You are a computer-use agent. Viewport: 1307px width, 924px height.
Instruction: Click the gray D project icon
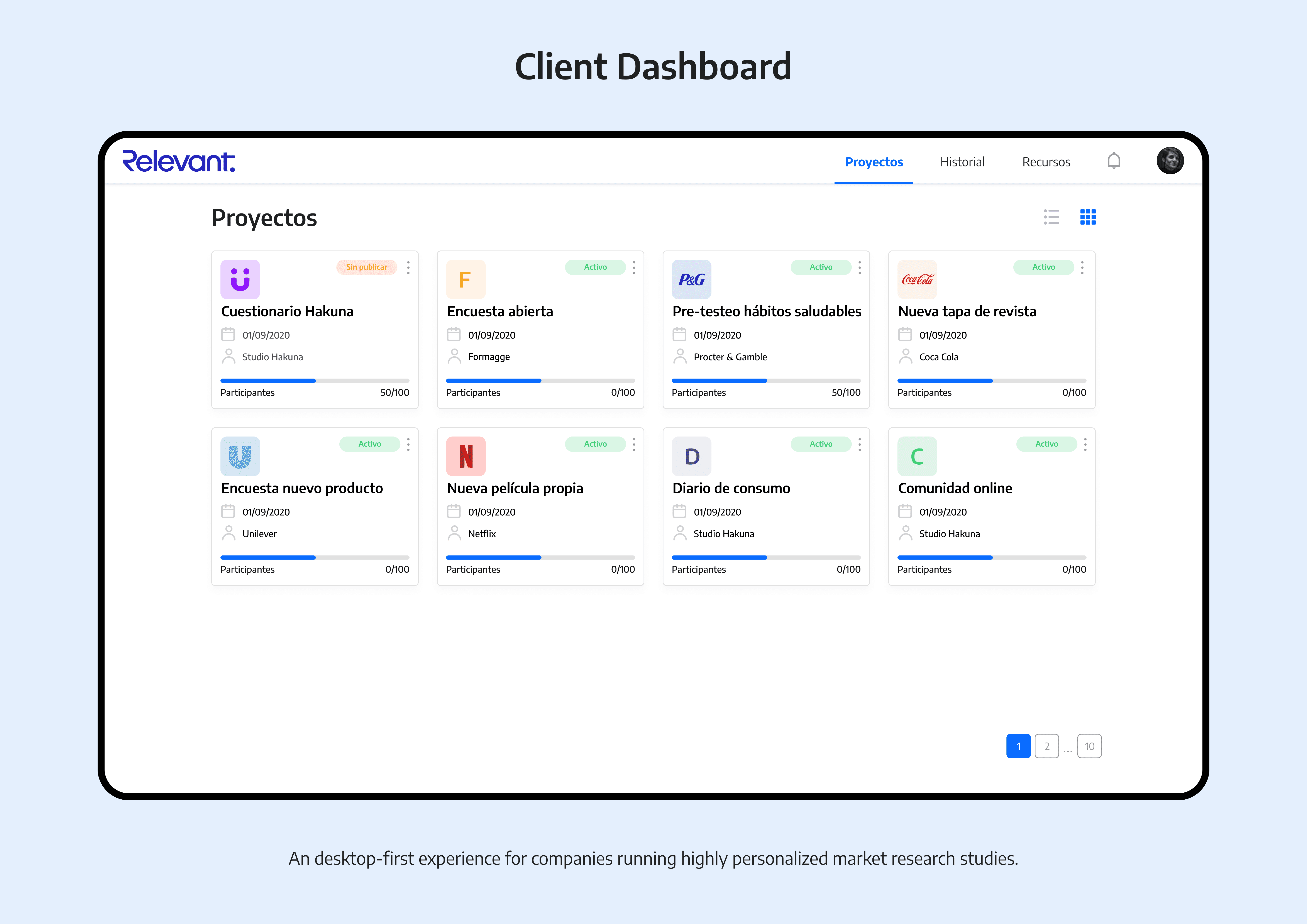point(692,456)
